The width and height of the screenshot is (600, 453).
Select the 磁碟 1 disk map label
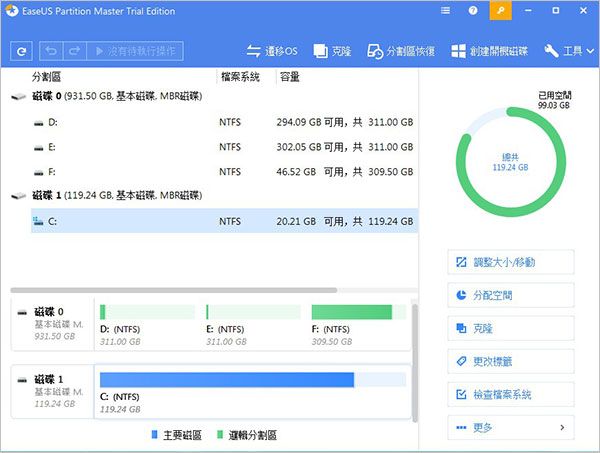[53, 391]
